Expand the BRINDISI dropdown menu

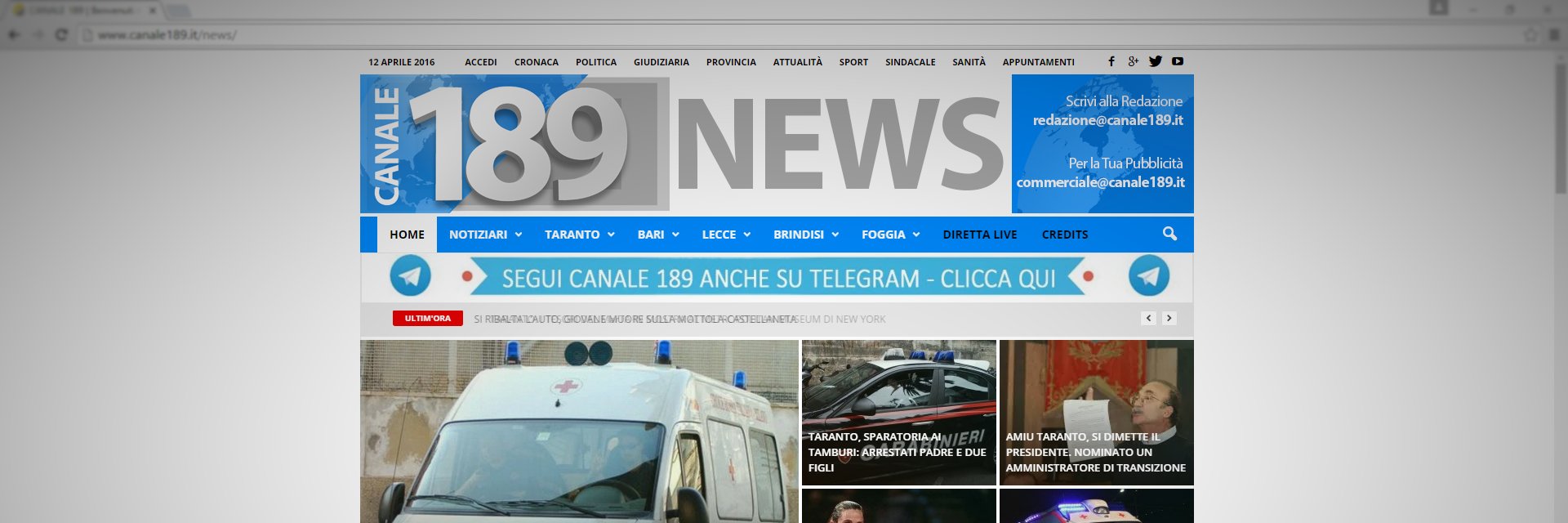806,235
